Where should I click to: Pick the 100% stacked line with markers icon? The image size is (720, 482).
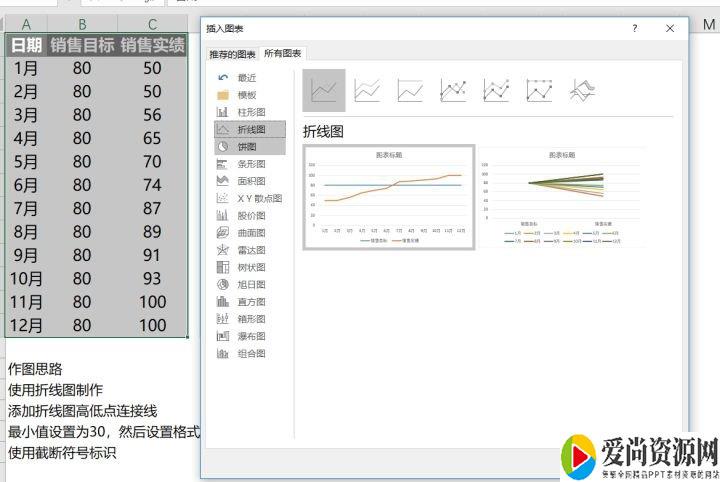point(539,91)
